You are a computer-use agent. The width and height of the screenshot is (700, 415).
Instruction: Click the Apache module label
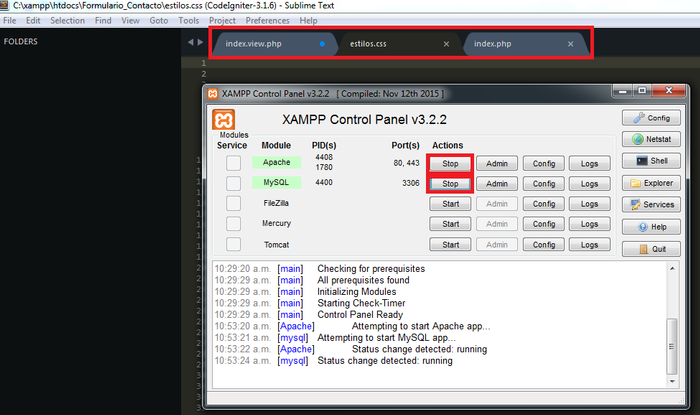276,162
